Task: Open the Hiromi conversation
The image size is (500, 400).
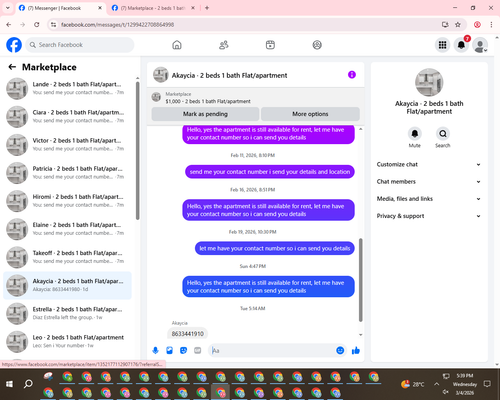Action: [x=67, y=201]
